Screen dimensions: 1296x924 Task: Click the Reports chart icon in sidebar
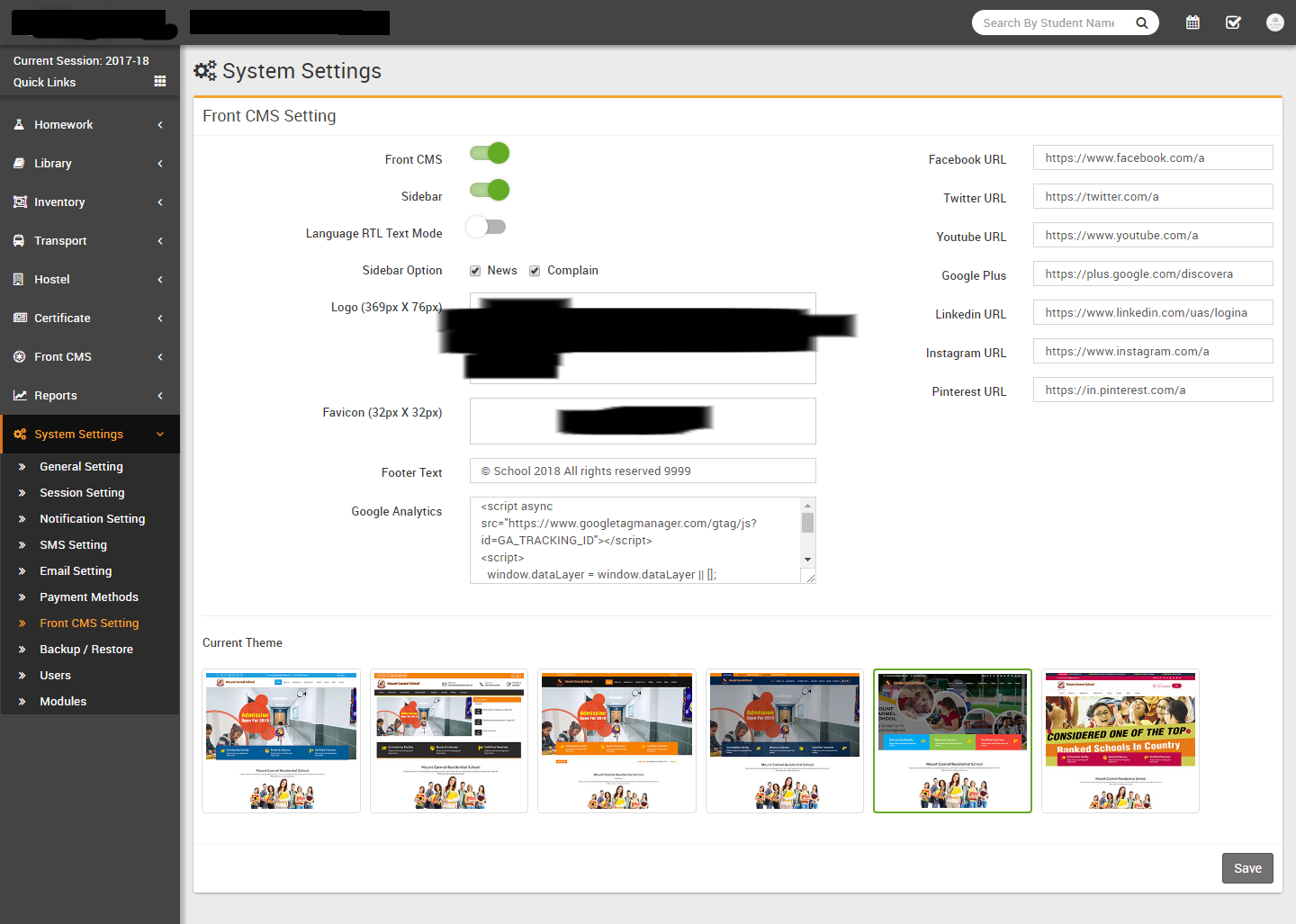click(x=19, y=395)
